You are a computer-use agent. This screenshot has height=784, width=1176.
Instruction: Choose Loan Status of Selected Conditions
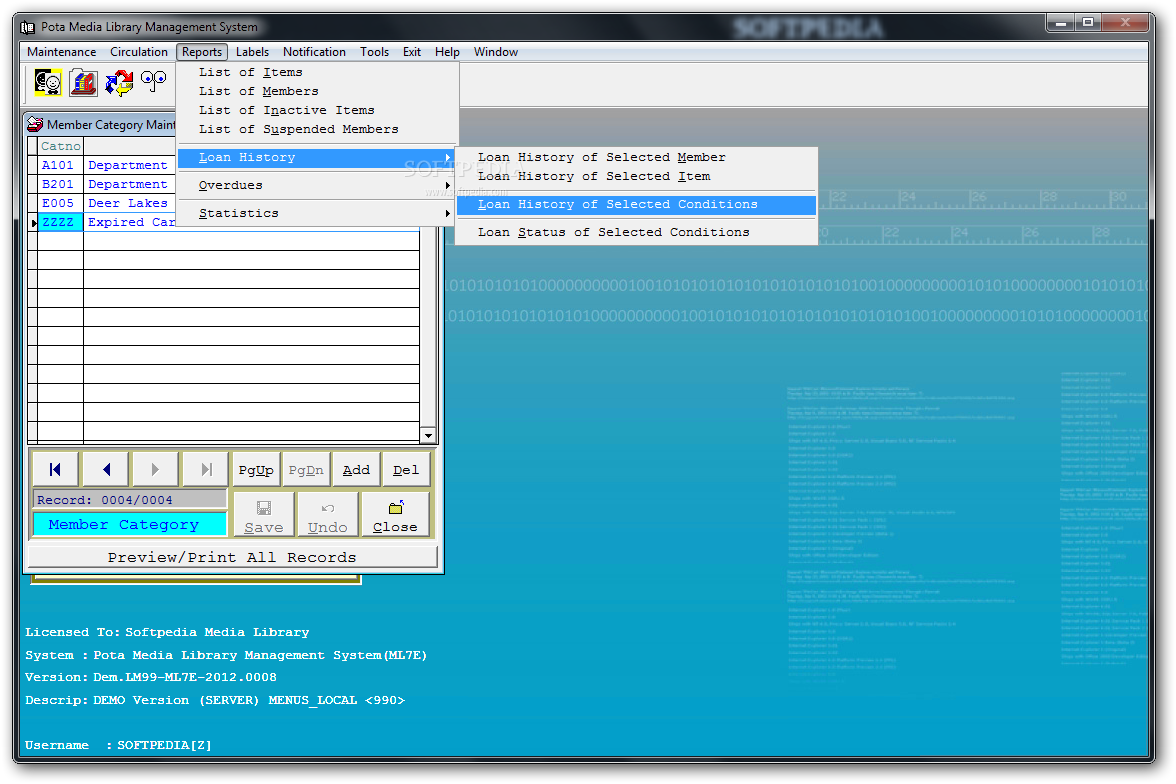click(x=636, y=233)
